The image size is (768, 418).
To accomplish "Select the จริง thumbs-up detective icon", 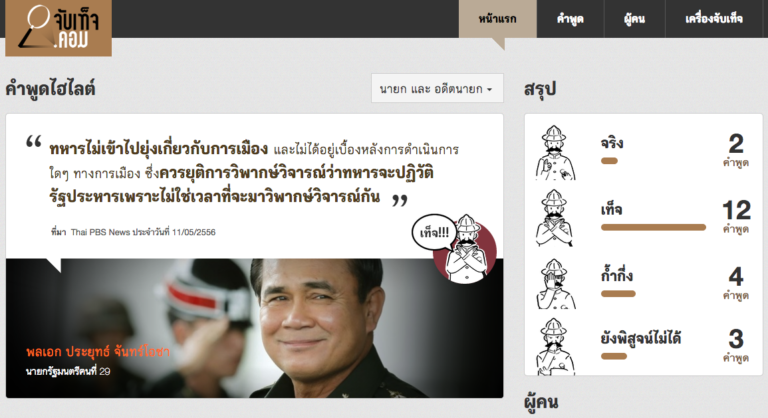I will [555, 152].
